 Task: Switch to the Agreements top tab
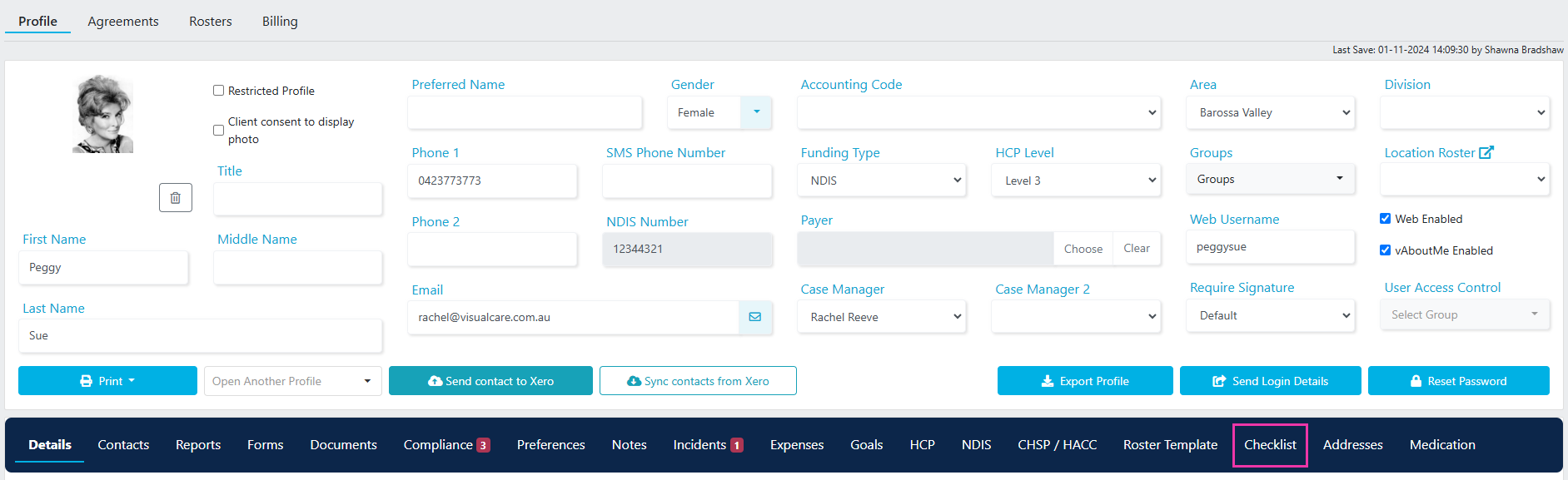123,22
